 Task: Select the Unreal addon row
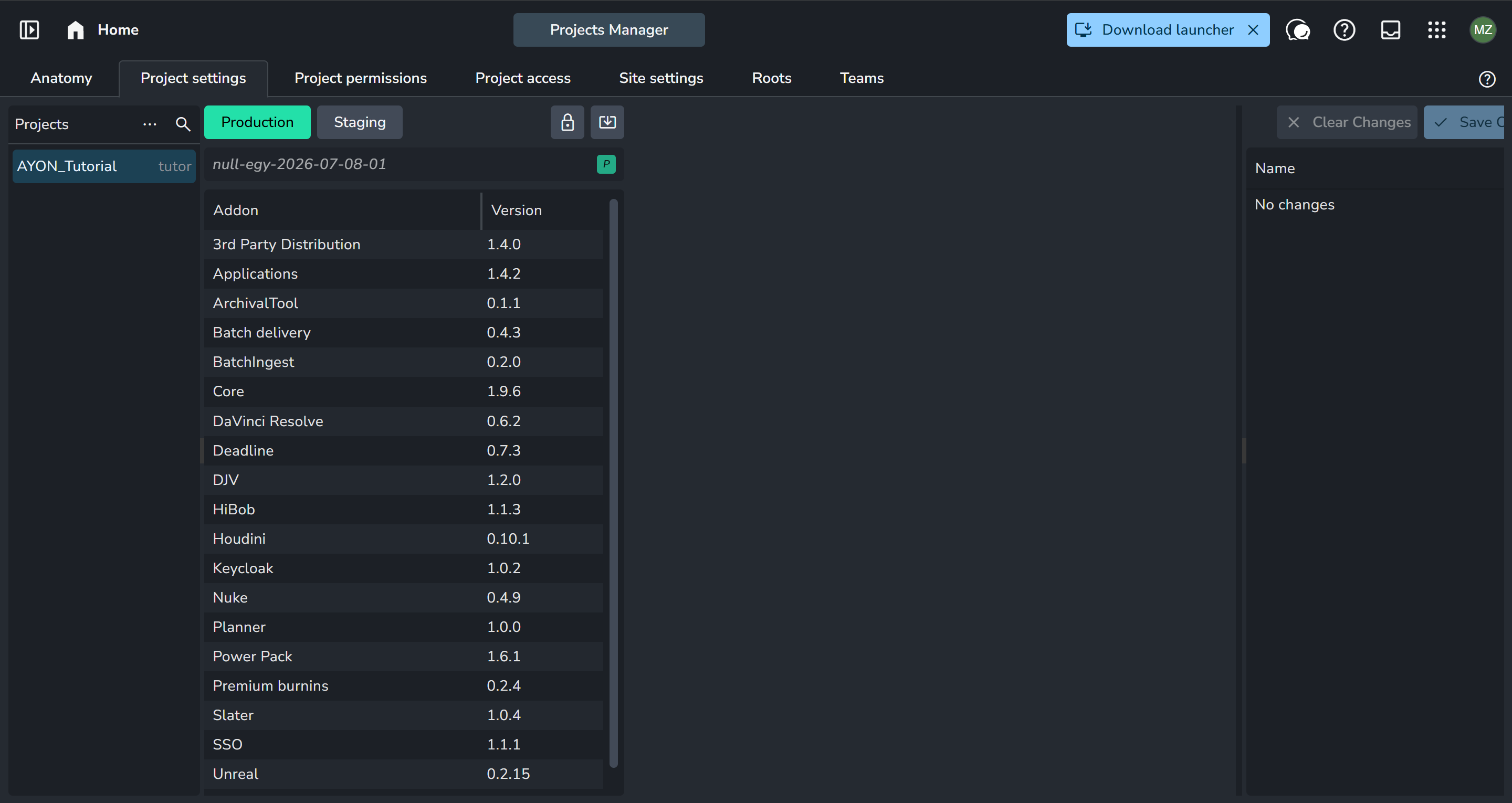click(404, 774)
